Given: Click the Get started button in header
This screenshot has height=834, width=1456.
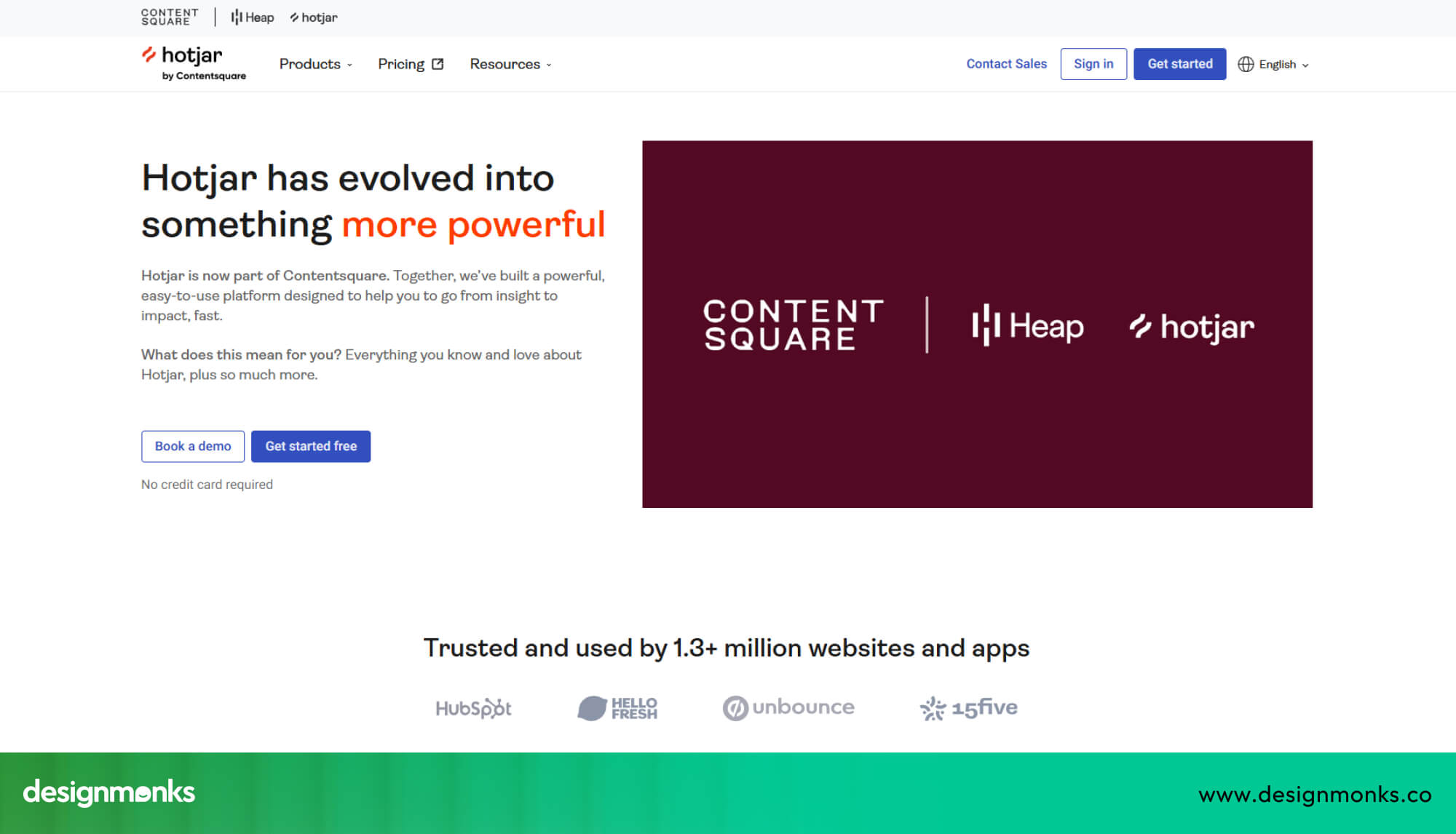Looking at the screenshot, I should [x=1180, y=64].
